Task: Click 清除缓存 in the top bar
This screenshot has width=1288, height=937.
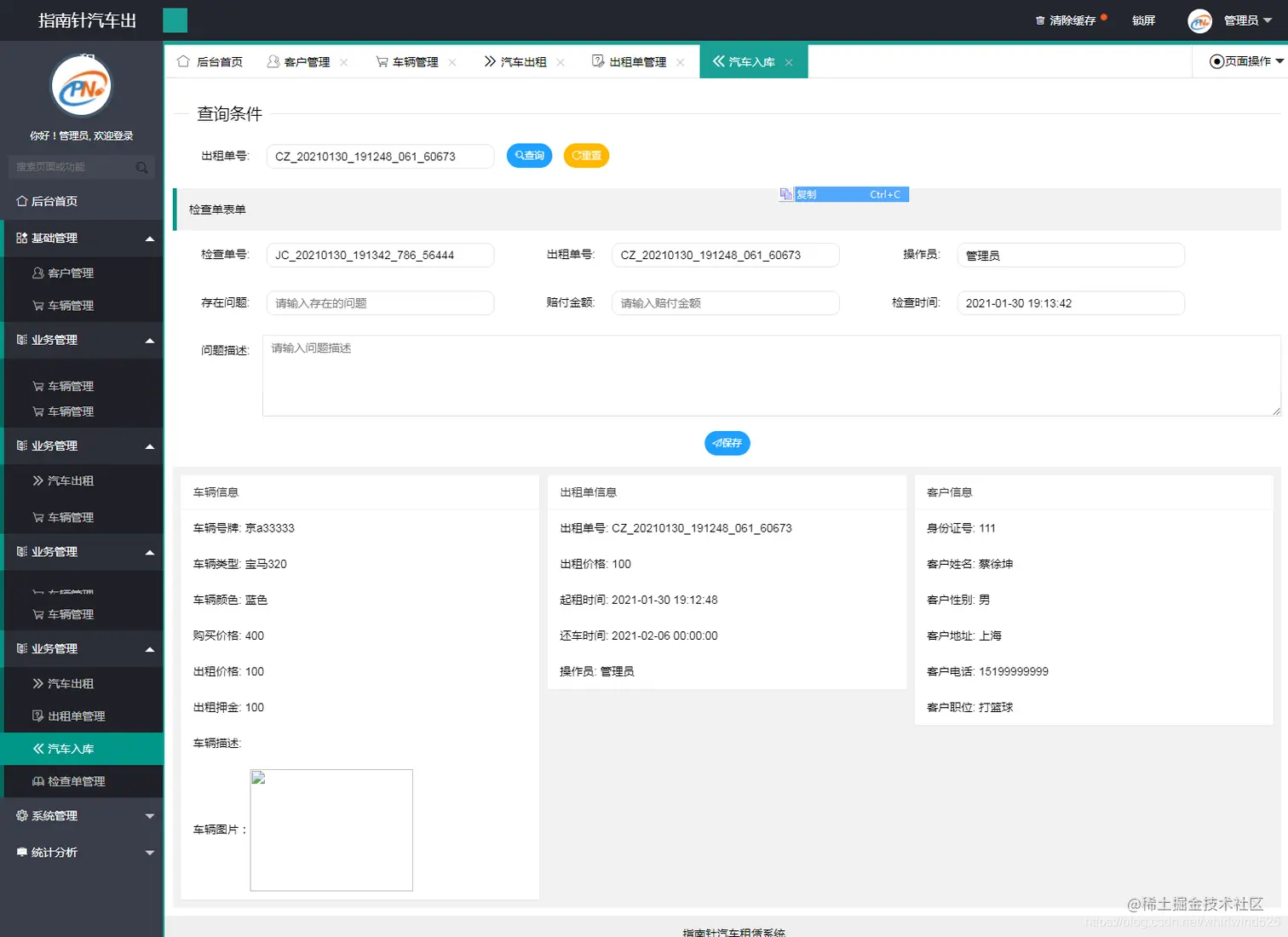Action: click(1072, 20)
